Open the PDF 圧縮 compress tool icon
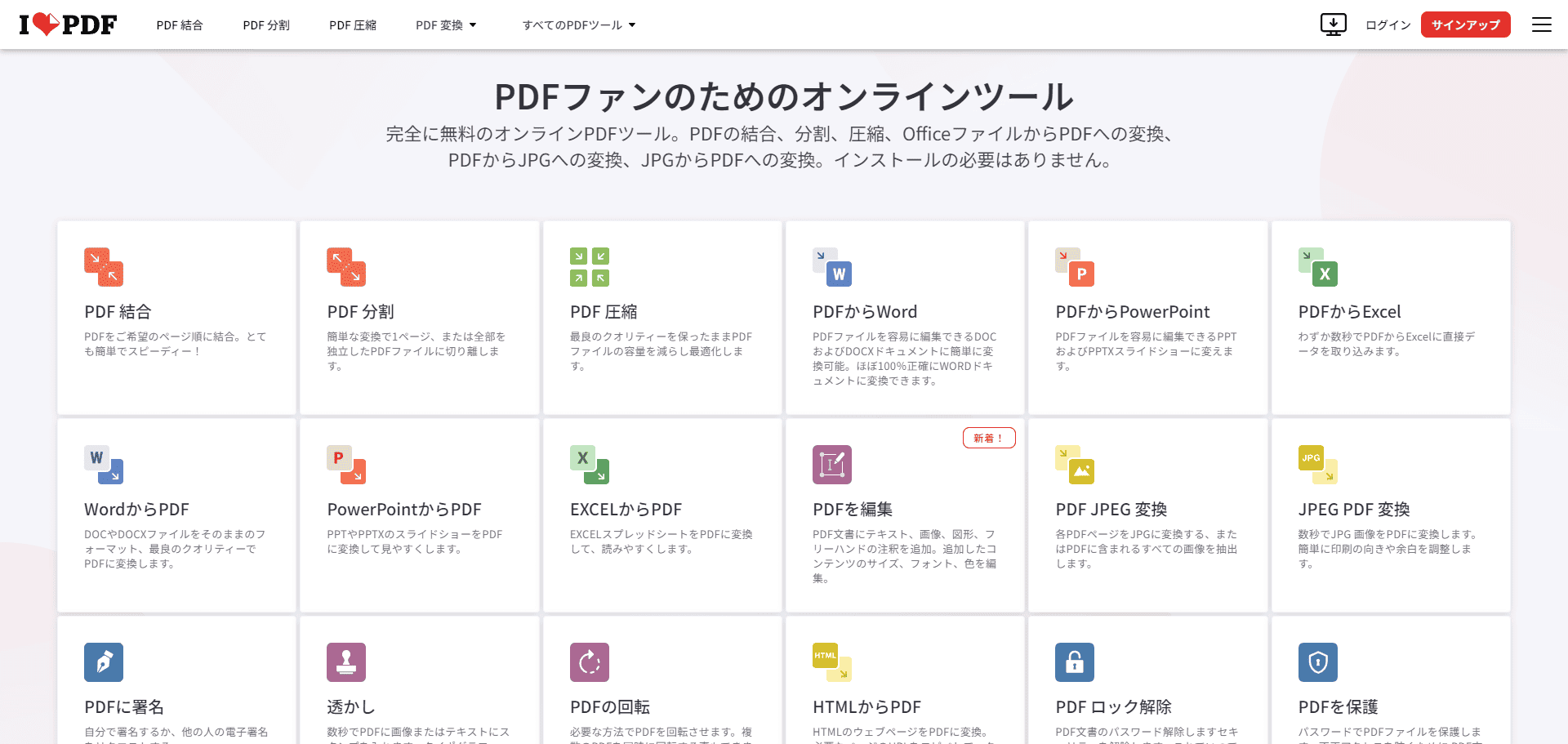Image resolution: width=1568 pixels, height=744 pixels. [590, 267]
